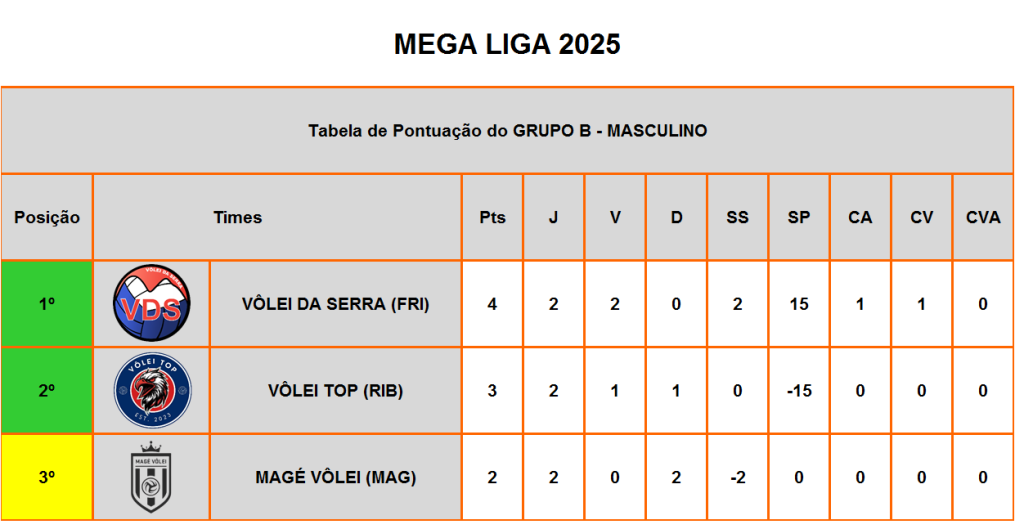Click the MEGA LIGA 2025 title
1024x529 pixels.
click(507, 44)
